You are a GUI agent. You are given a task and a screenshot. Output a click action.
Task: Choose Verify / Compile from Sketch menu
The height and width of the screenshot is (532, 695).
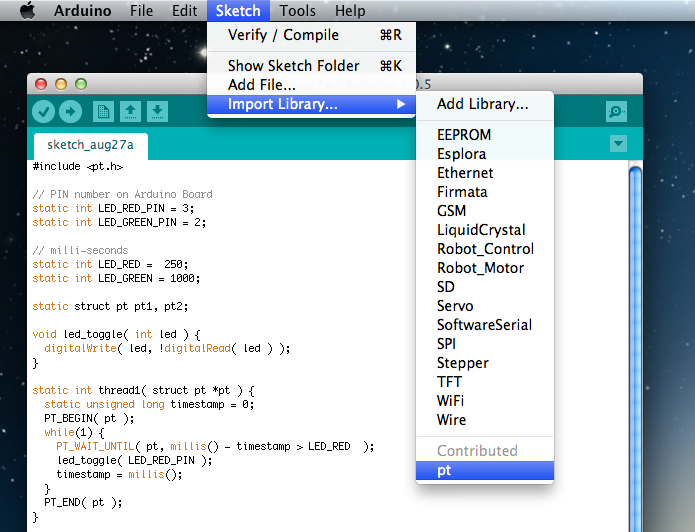coord(311,35)
